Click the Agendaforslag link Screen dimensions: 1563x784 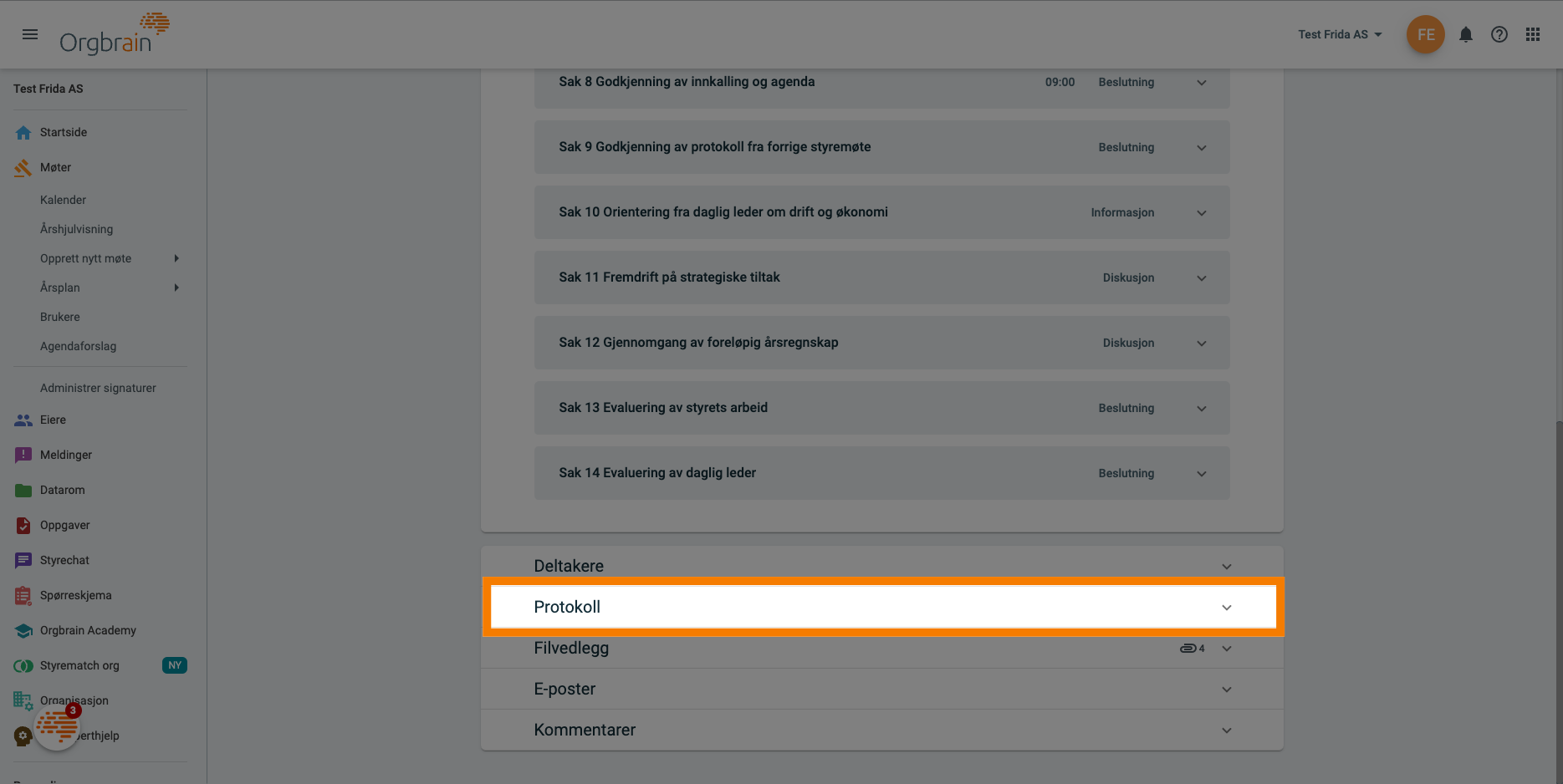coord(78,346)
